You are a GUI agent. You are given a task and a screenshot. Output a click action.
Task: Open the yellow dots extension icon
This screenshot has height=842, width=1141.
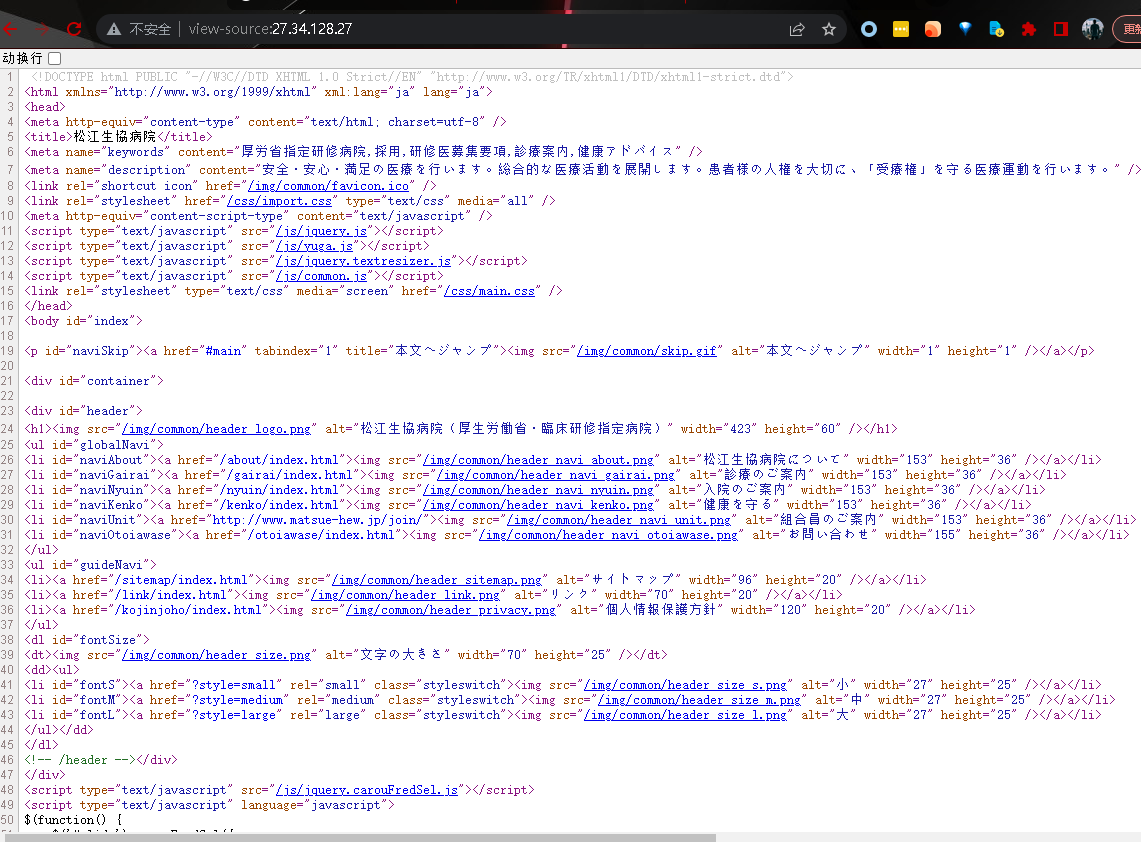coord(901,29)
